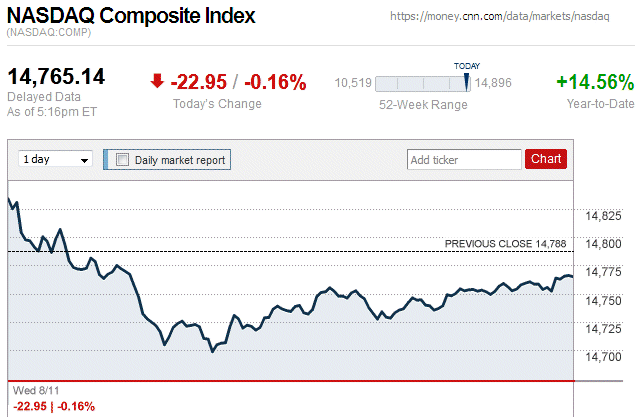This screenshot has width=640, height=420.
Task: Click the Add ticker input field
Action: point(464,160)
